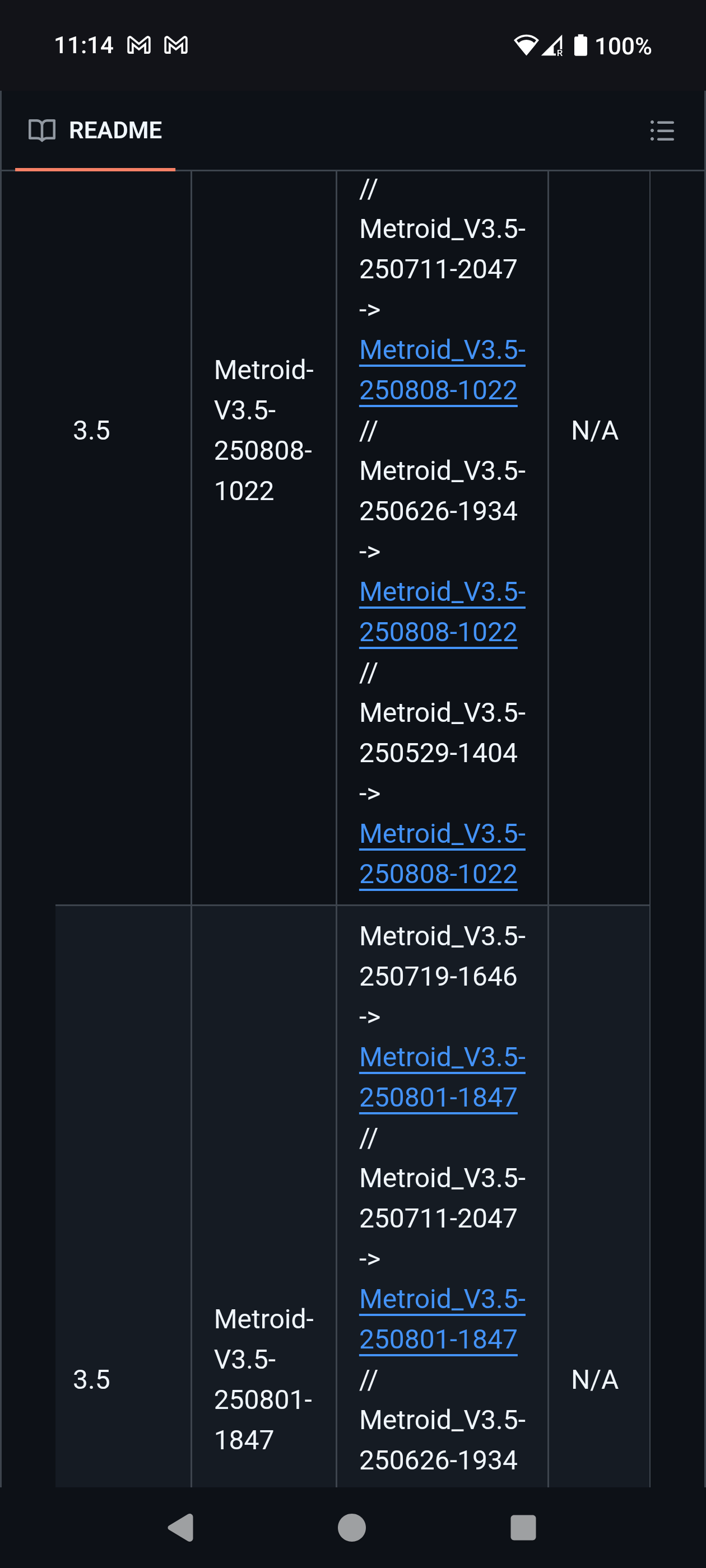The width and height of the screenshot is (706, 1568).
Task: Tap the Android home circle button
Action: pyautogui.click(x=352, y=1527)
